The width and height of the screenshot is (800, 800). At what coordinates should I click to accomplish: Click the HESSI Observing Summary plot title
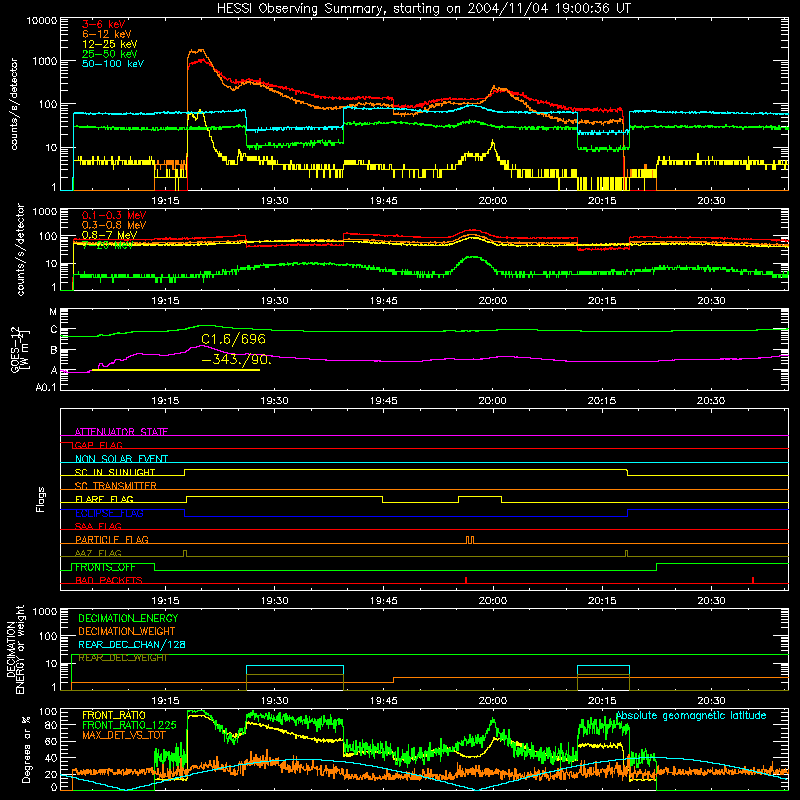(423, 8)
